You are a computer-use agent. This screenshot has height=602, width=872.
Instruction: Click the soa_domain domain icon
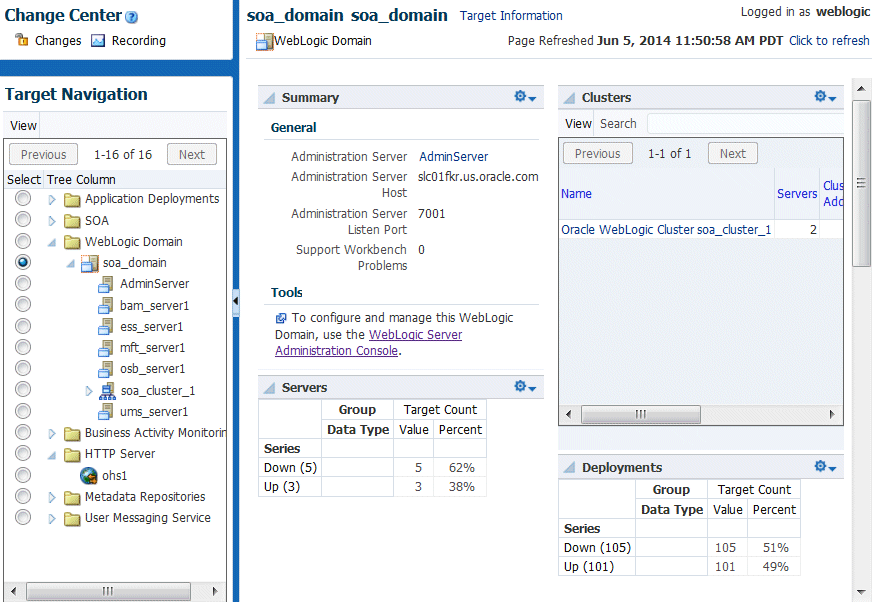click(x=89, y=263)
